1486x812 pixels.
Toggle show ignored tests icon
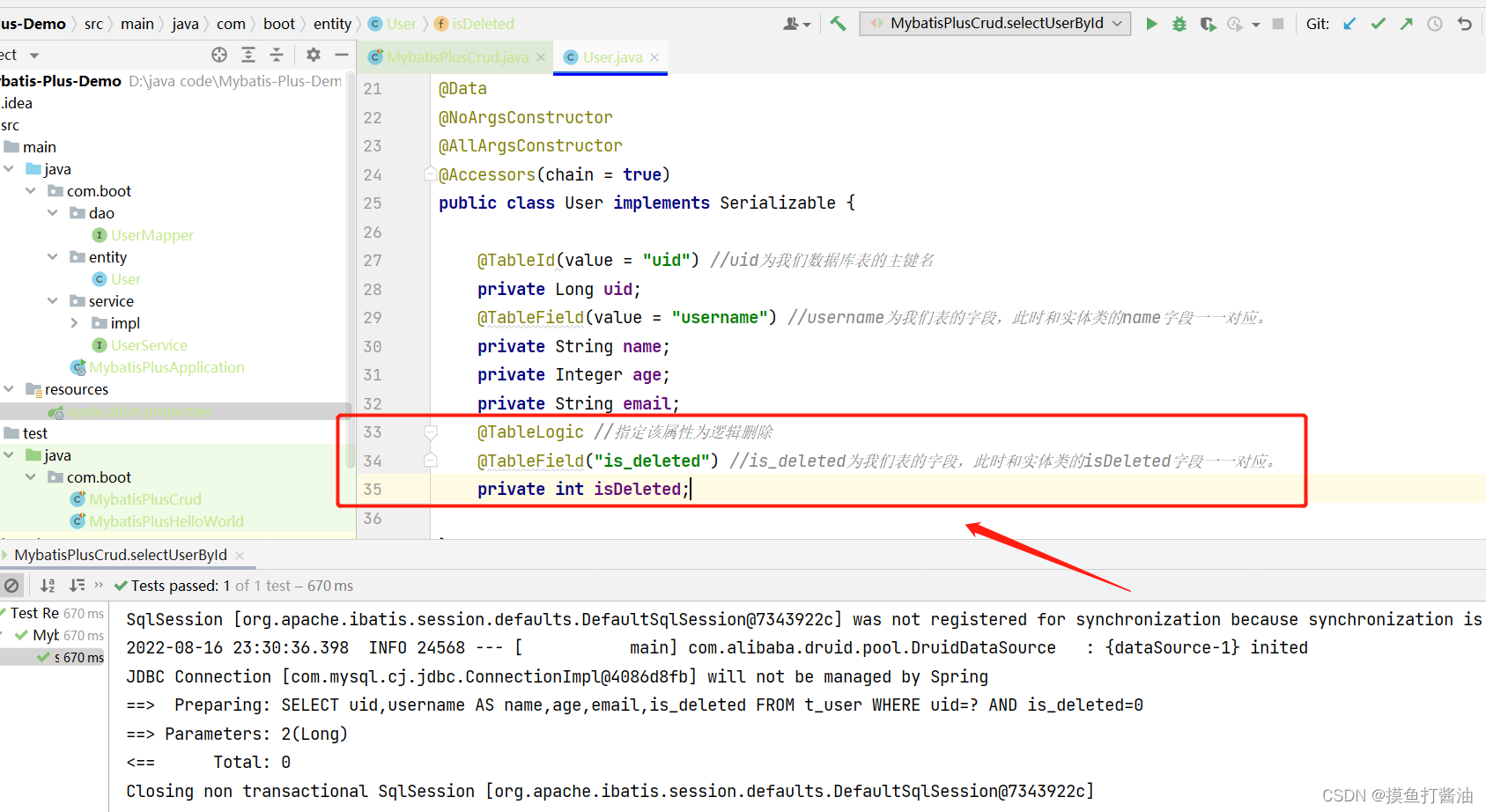tap(11, 586)
